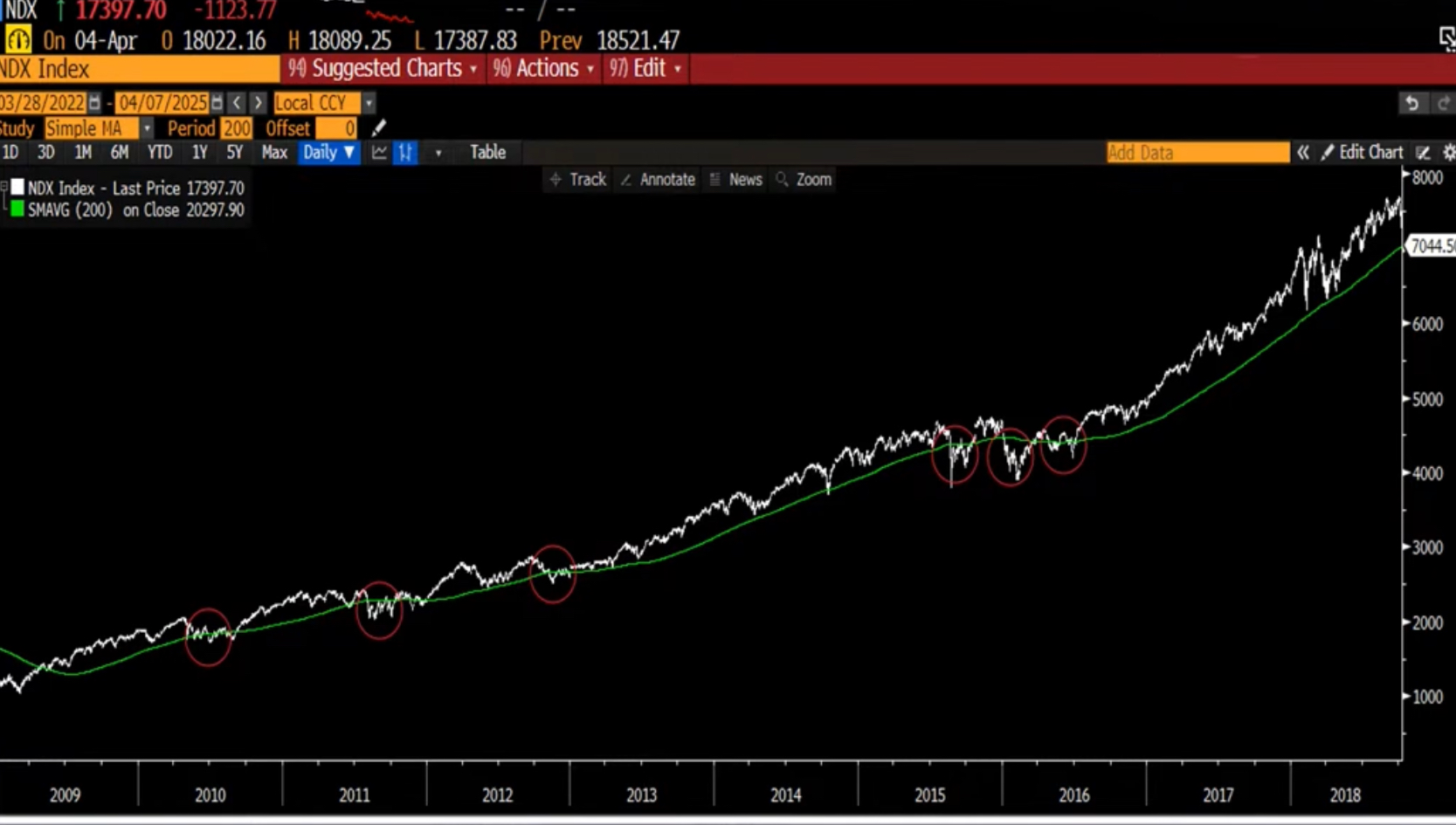Select the 1D time range
Viewport: 1456px width, 825px height.
(x=10, y=153)
